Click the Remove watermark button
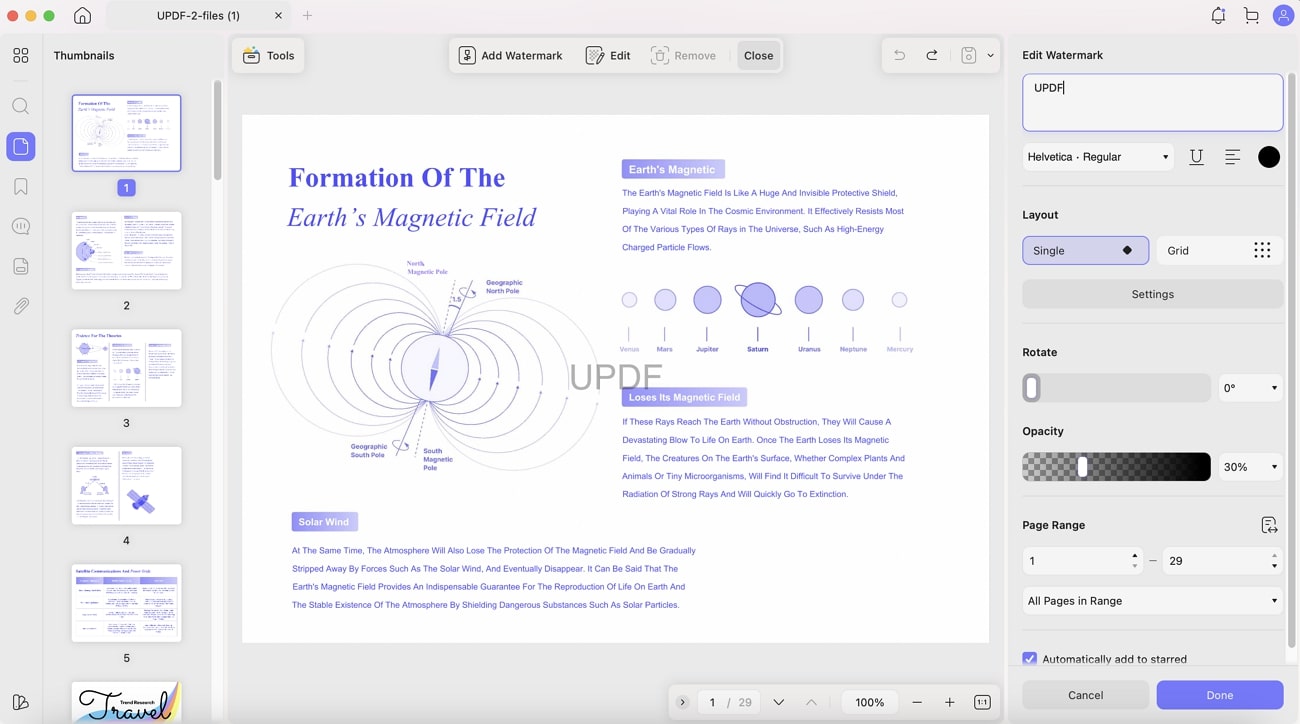 (x=683, y=55)
